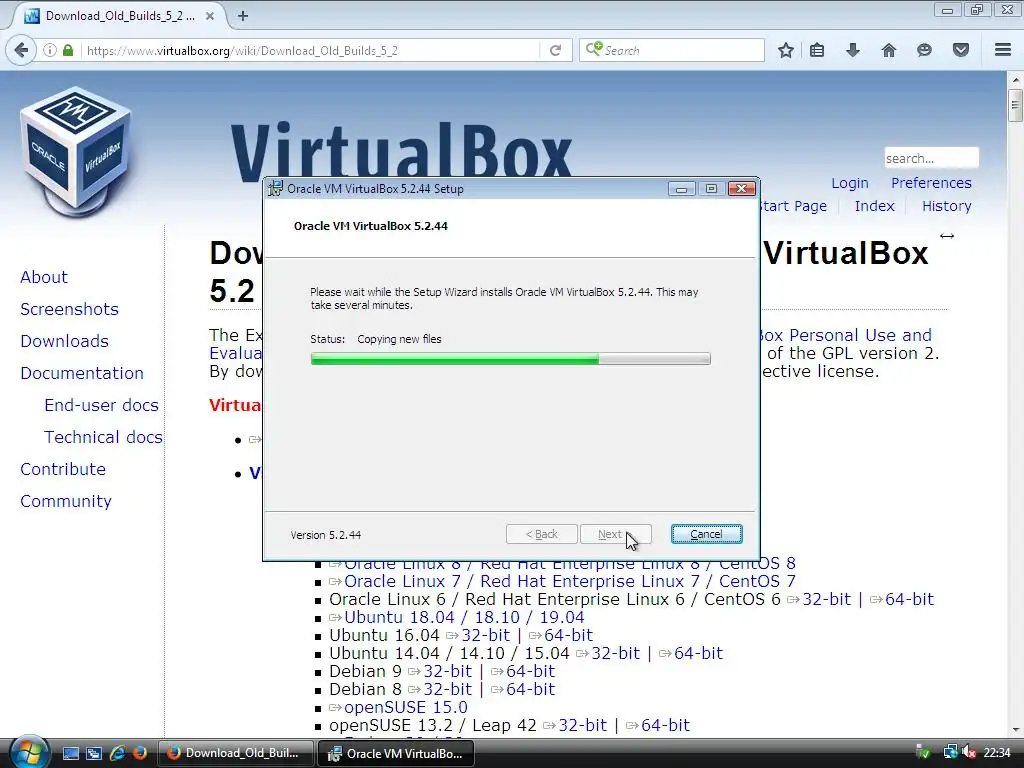Click the URL address field
This screenshot has width=1024, height=768.
pos(310,50)
